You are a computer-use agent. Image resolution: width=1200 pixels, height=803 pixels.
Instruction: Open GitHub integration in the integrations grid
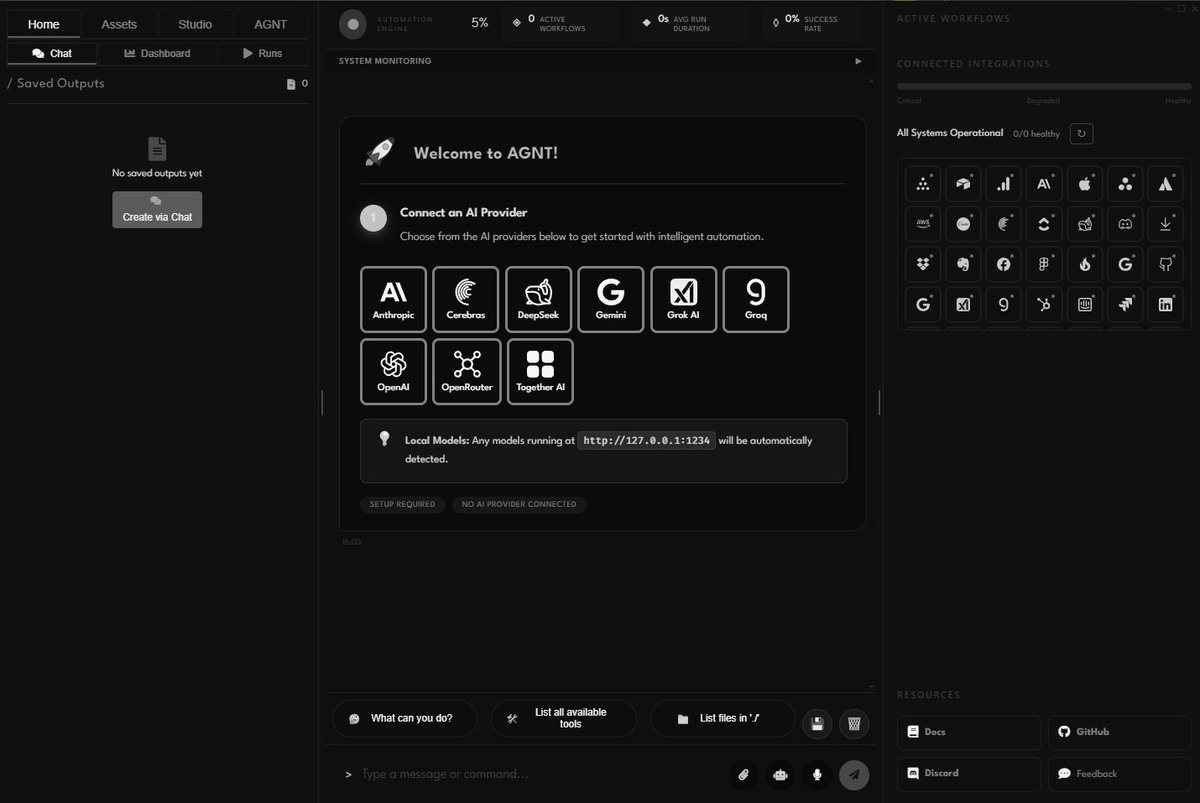click(1165, 264)
